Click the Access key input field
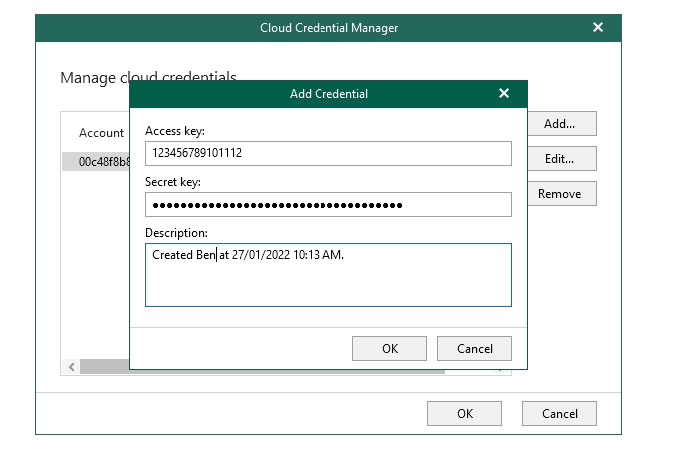Viewport: 685px width, 457px height. tap(328, 153)
